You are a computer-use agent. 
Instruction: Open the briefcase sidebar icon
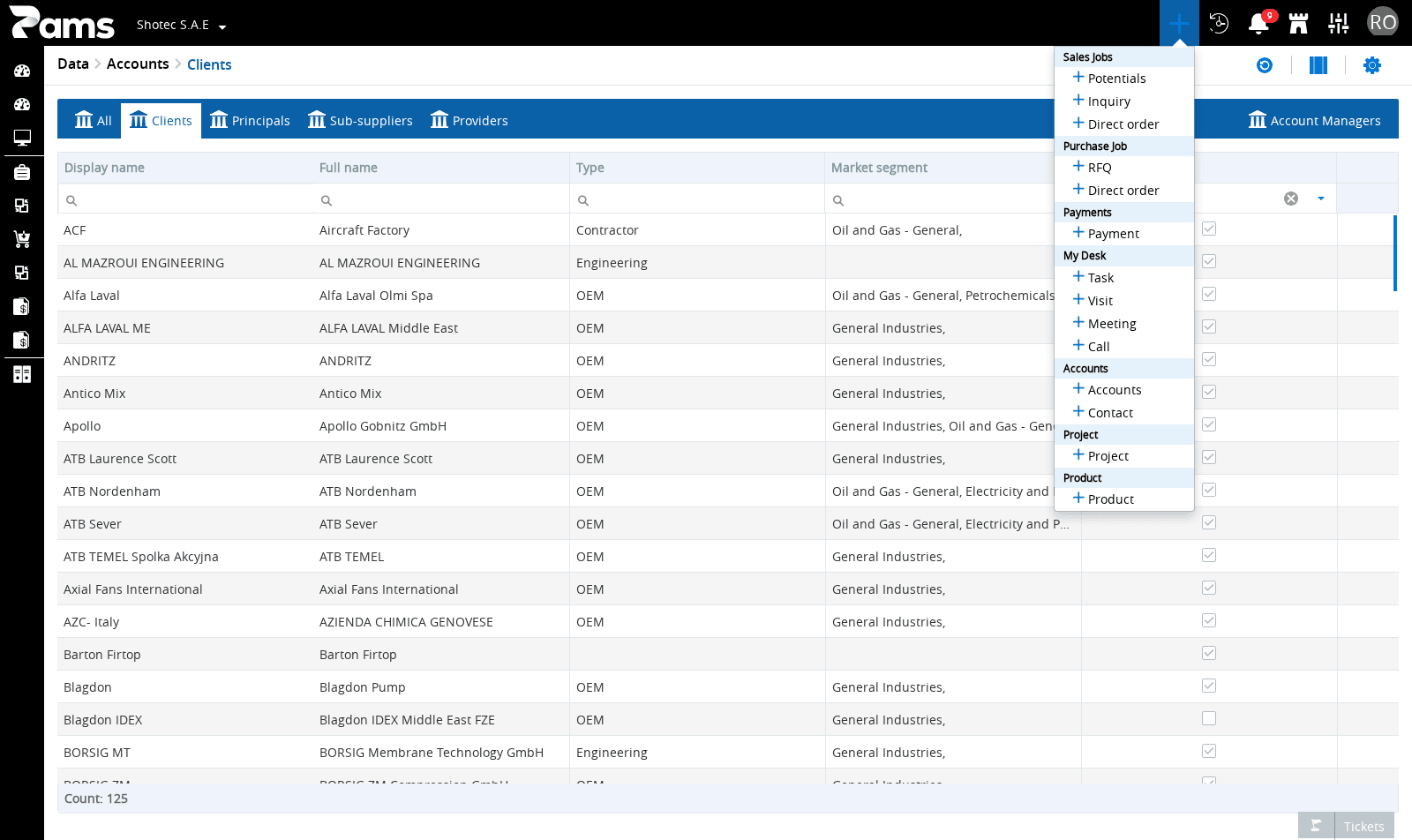(x=22, y=172)
